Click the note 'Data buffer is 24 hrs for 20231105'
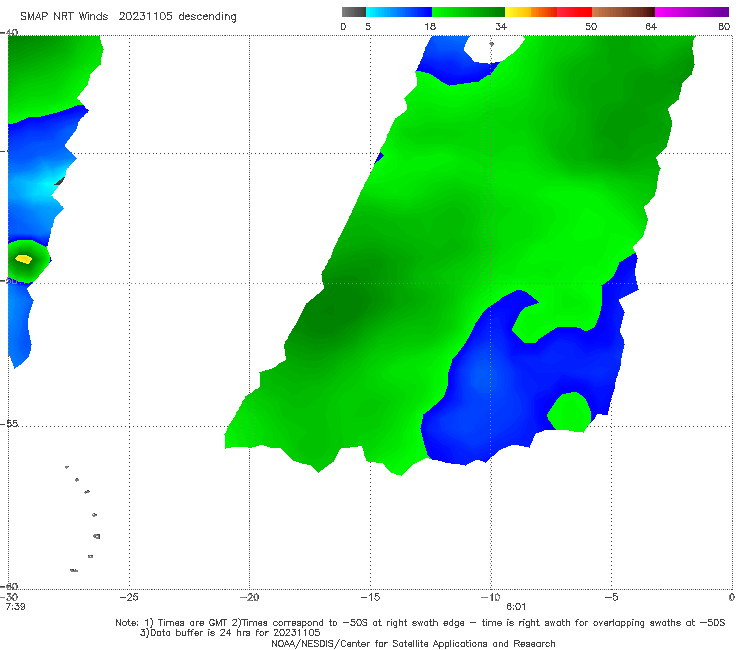 [x=230, y=633]
